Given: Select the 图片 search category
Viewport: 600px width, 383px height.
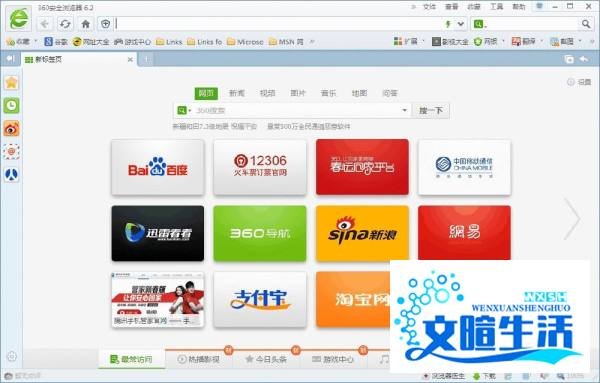Looking at the screenshot, I should pos(298,93).
